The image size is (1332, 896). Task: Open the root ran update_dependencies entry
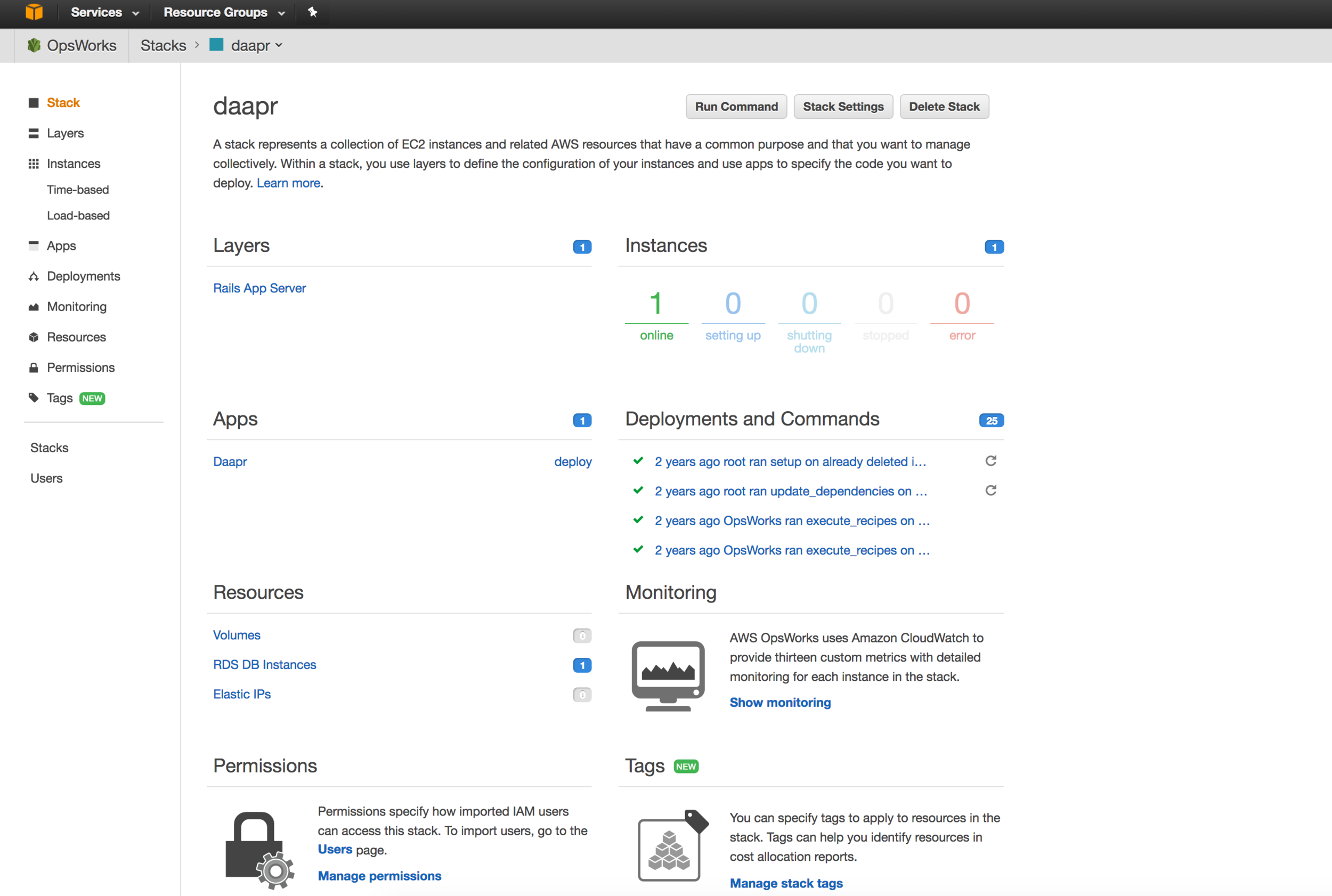point(791,491)
